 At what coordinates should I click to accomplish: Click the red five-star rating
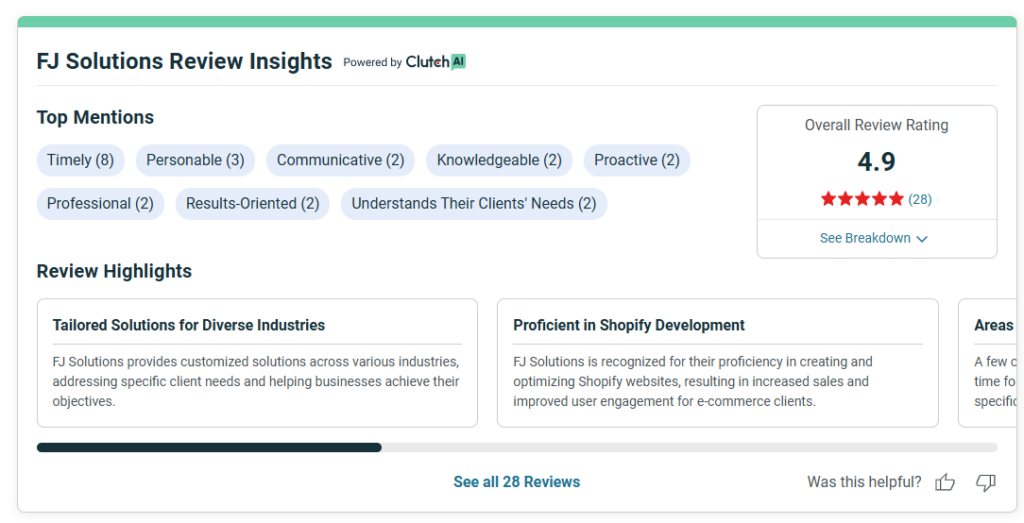click(862, 199)
